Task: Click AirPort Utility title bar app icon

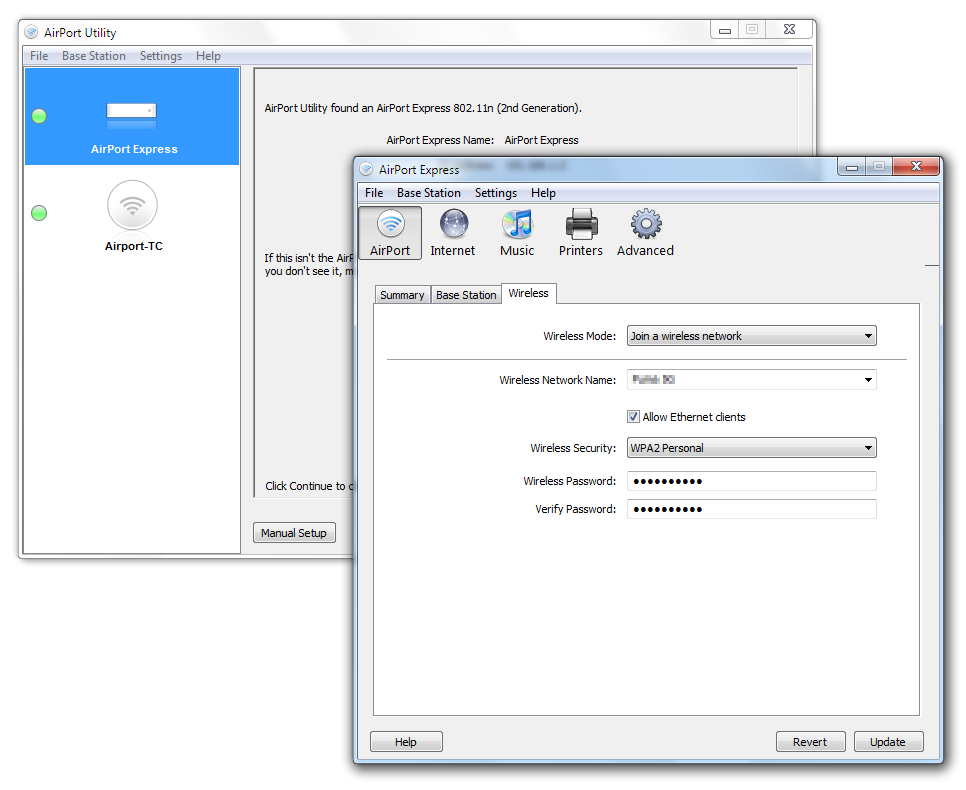Action: (31, 32)
